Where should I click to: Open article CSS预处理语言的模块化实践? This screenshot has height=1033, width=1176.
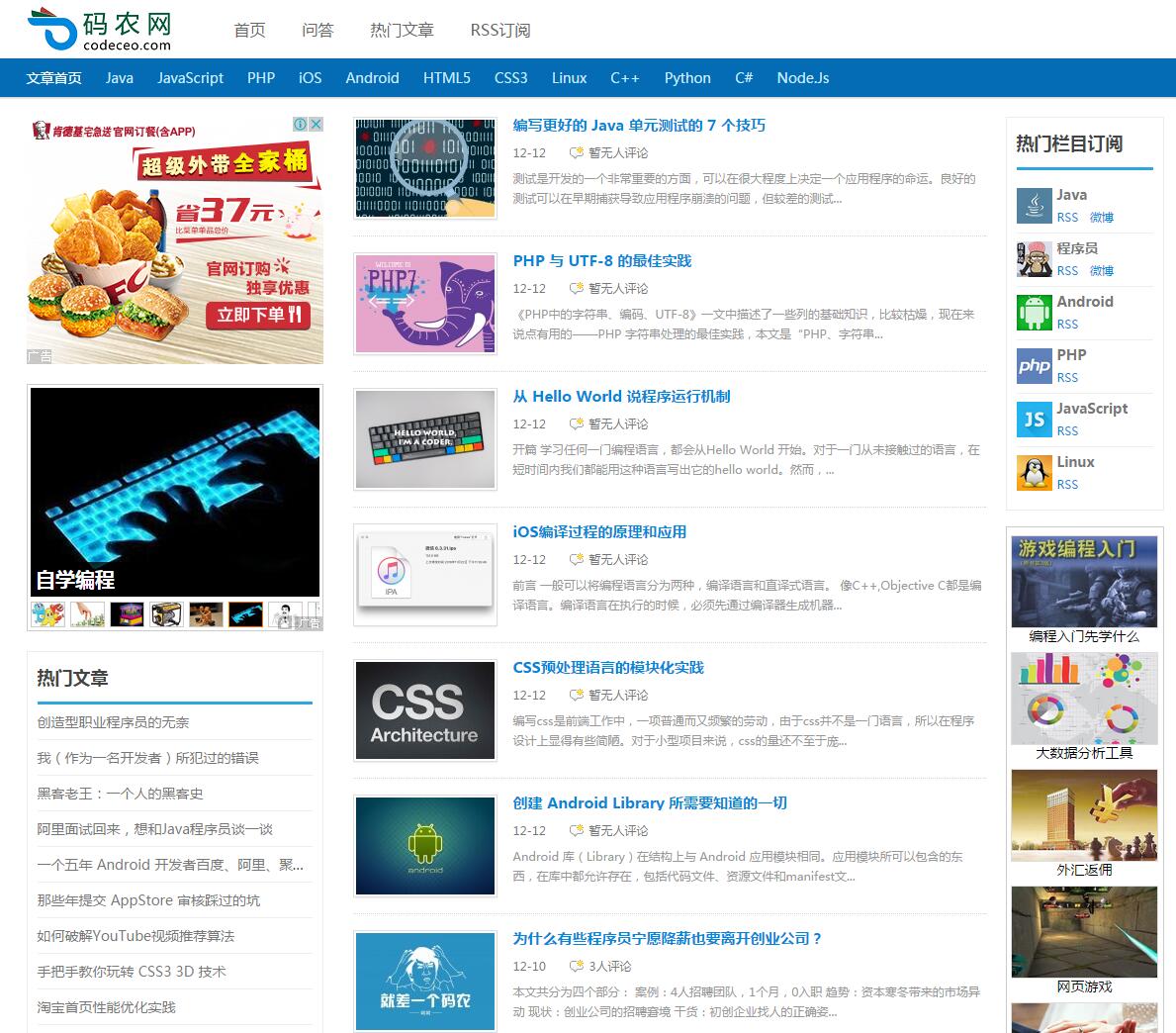608,668
